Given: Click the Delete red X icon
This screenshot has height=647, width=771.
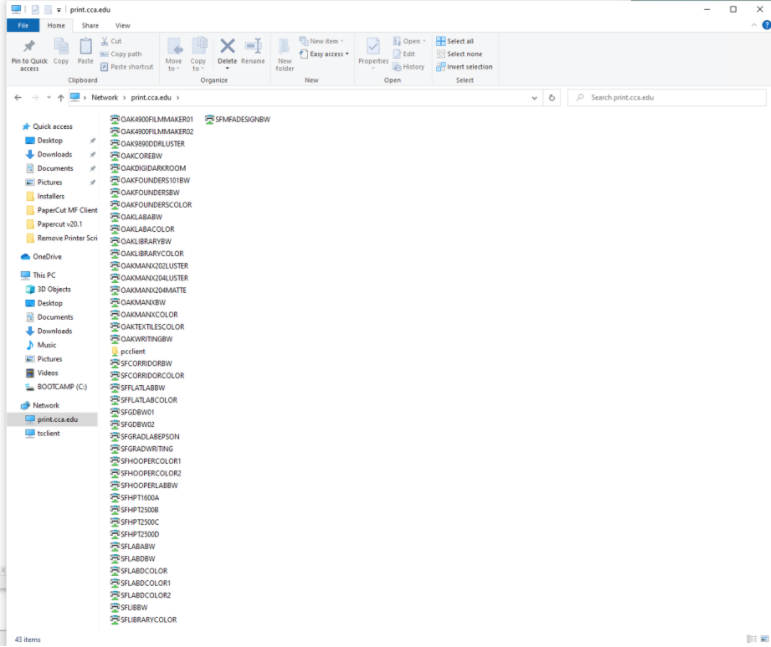Looking at the screenshot, I should pyautogui.click(x=227, y=46).
